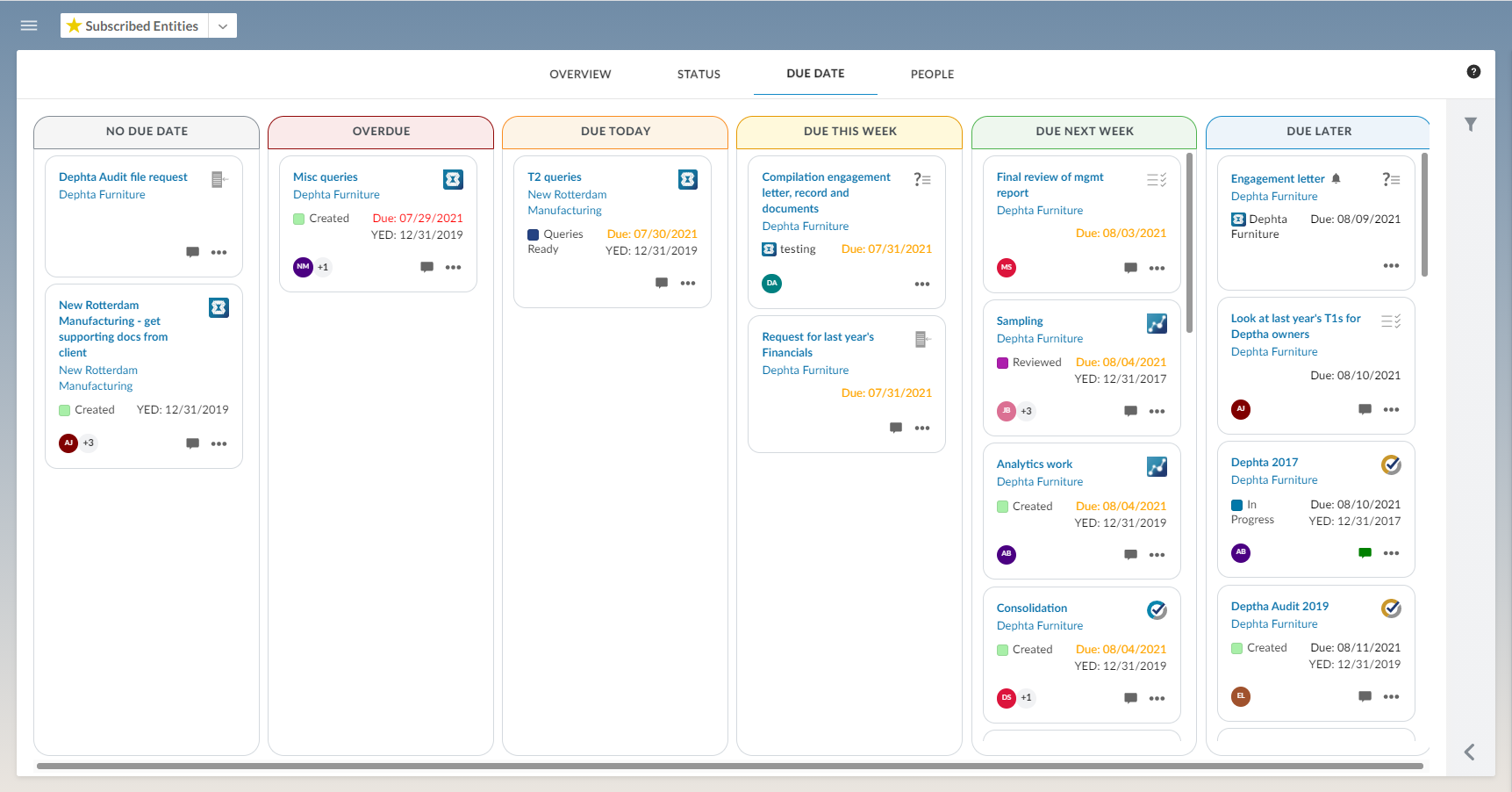Open comments on Misc queries card
The width and height of the screenshot is (1512, 792).
click(x=426, y=267)
